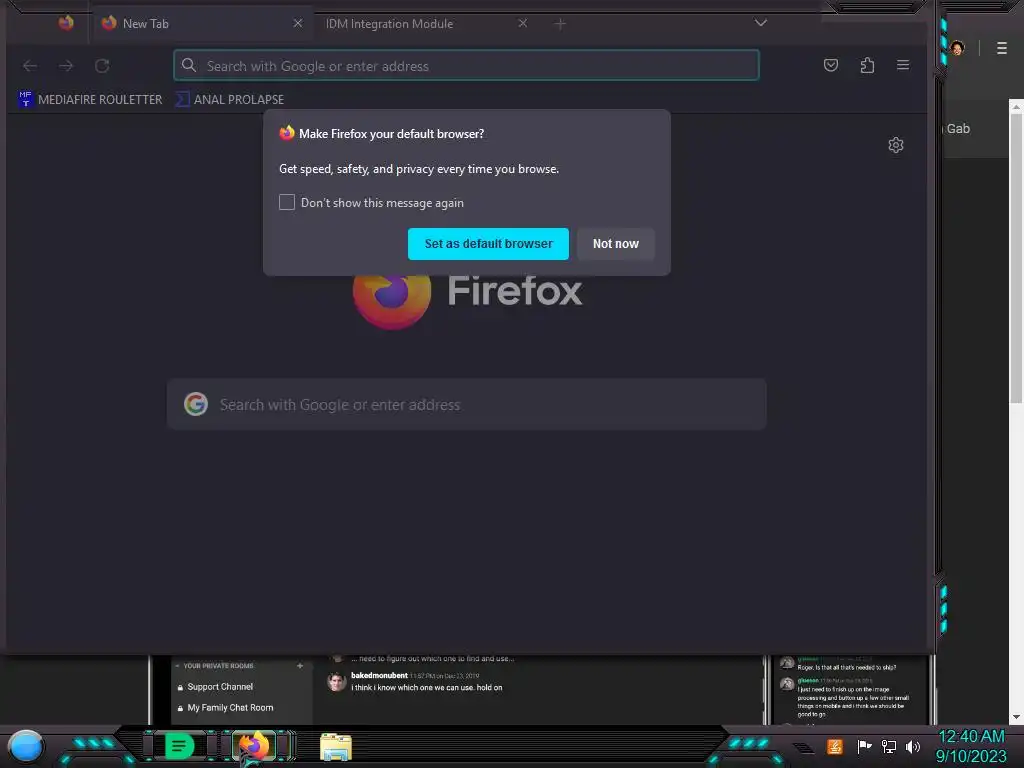Switch to the New Tab tab
This screenshot has width=1024, height=768.
coord(201,24)
